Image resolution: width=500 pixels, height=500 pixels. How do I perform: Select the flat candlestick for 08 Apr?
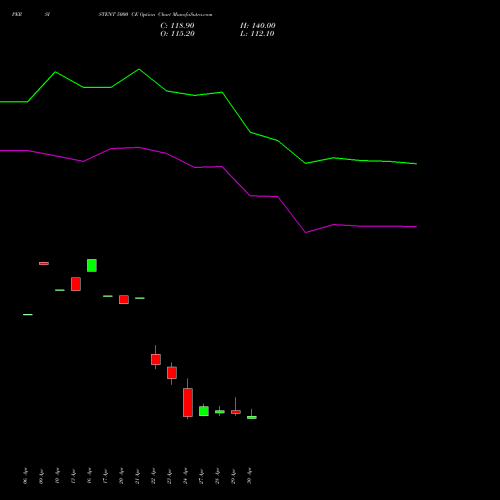pos(28,314)
